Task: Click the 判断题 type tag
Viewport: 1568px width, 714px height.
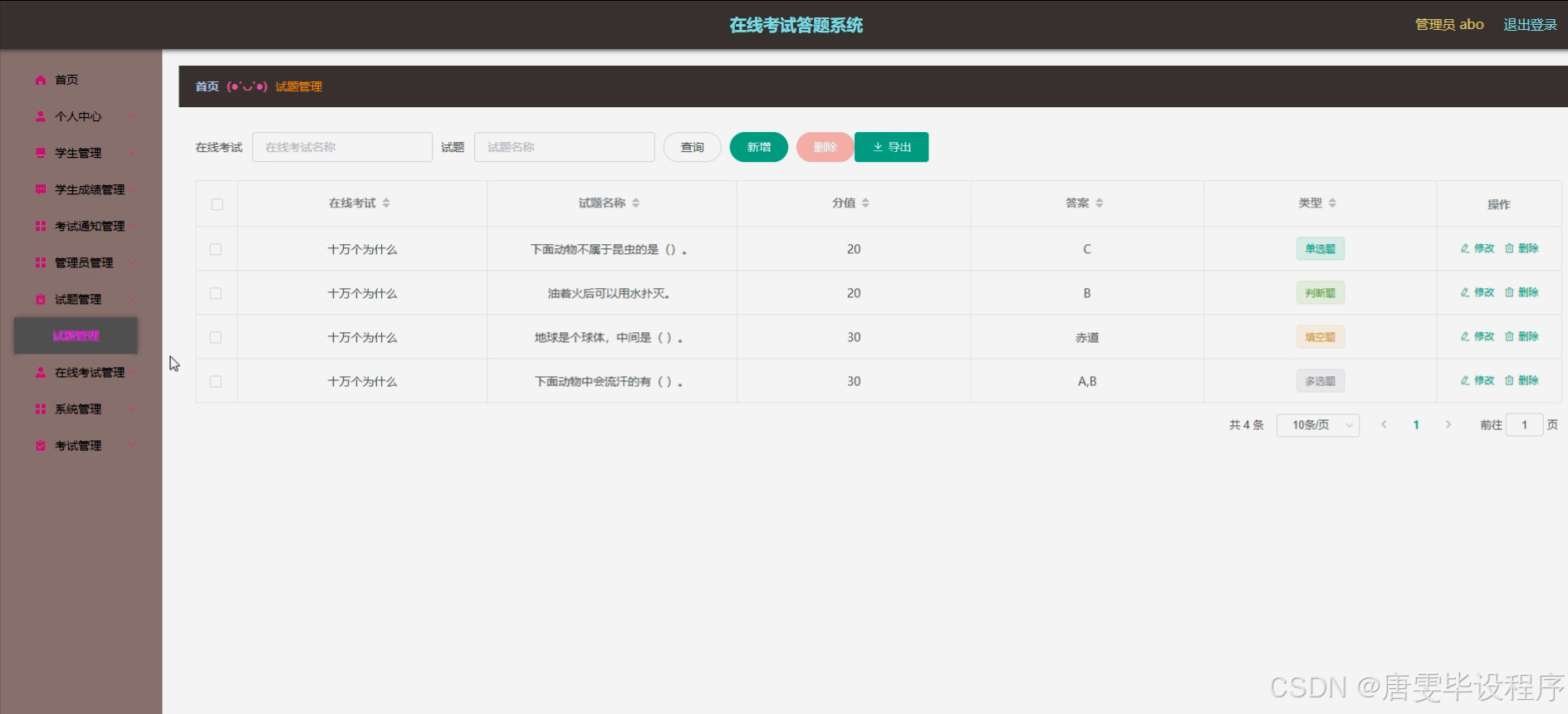Action: [x=1321, y=292]
